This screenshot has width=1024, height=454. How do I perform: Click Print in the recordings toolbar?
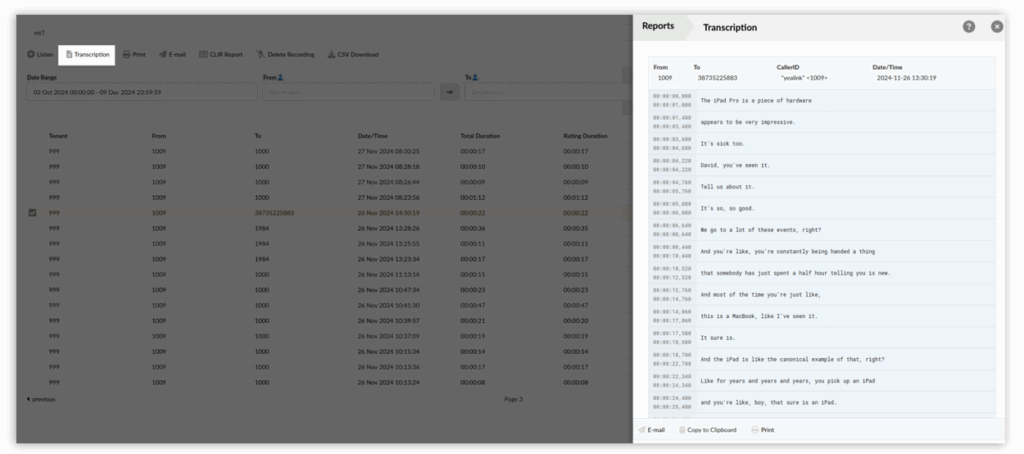pos(134,55)
